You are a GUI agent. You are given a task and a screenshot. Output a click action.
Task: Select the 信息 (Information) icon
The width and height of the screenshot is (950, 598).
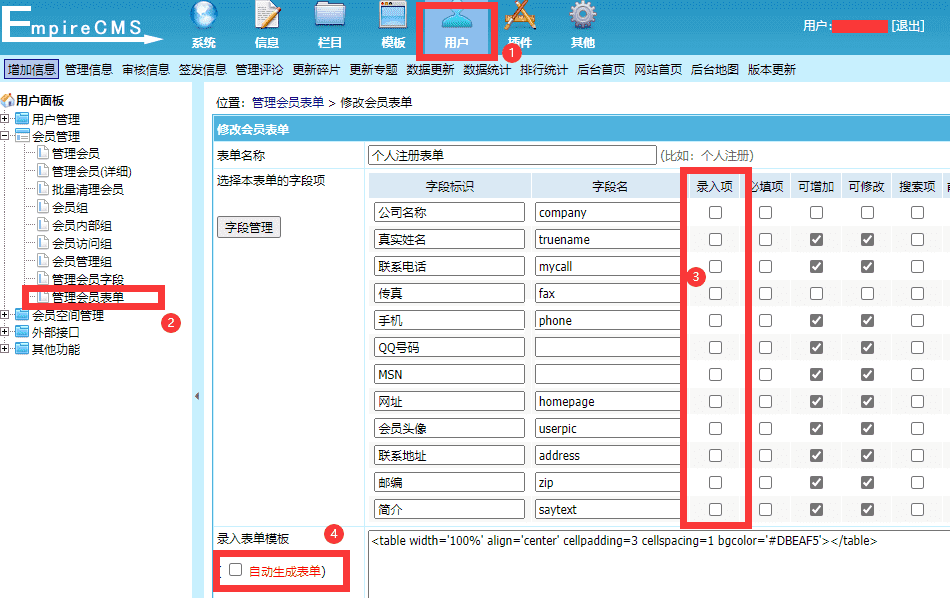pyautogui.click(x=266, y=25)
